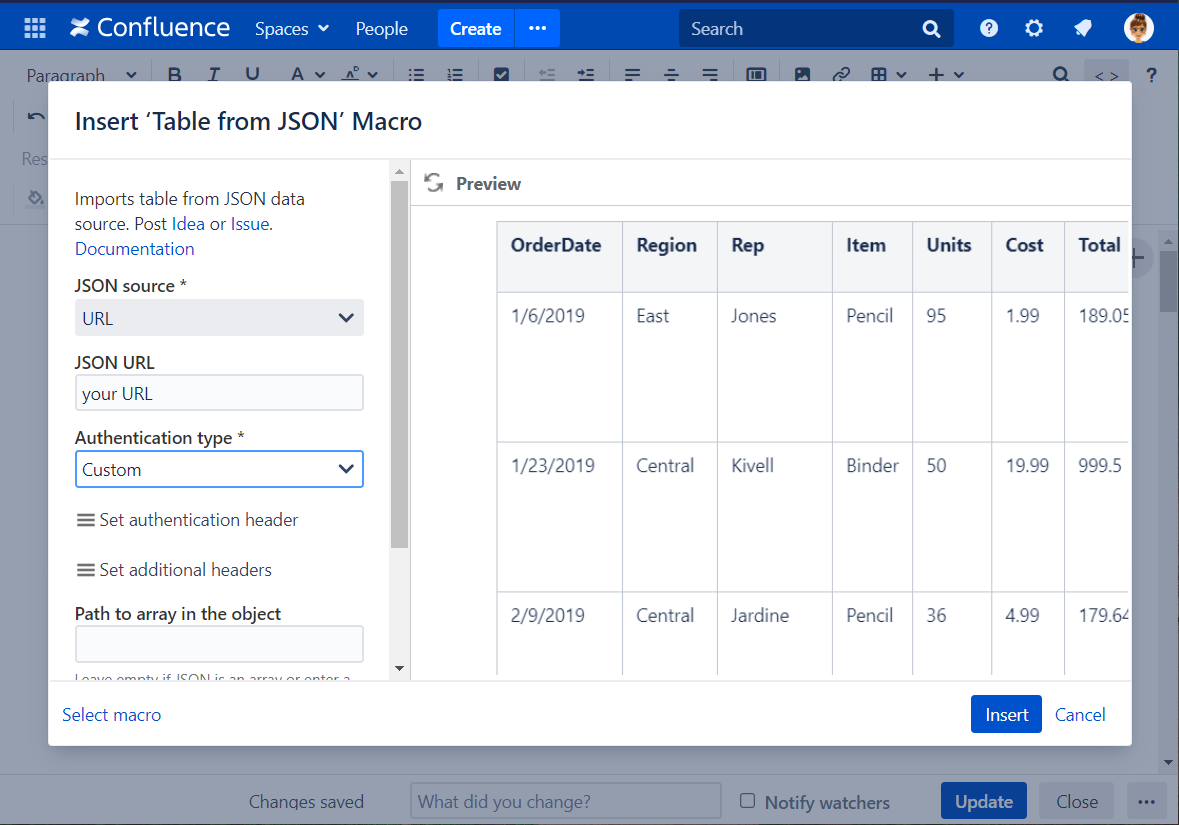Image resolution: width=1179 pixels, height=825 pixels.
Task: Open the Confluence app switcher grid
Action: click(x=35, y=28)
